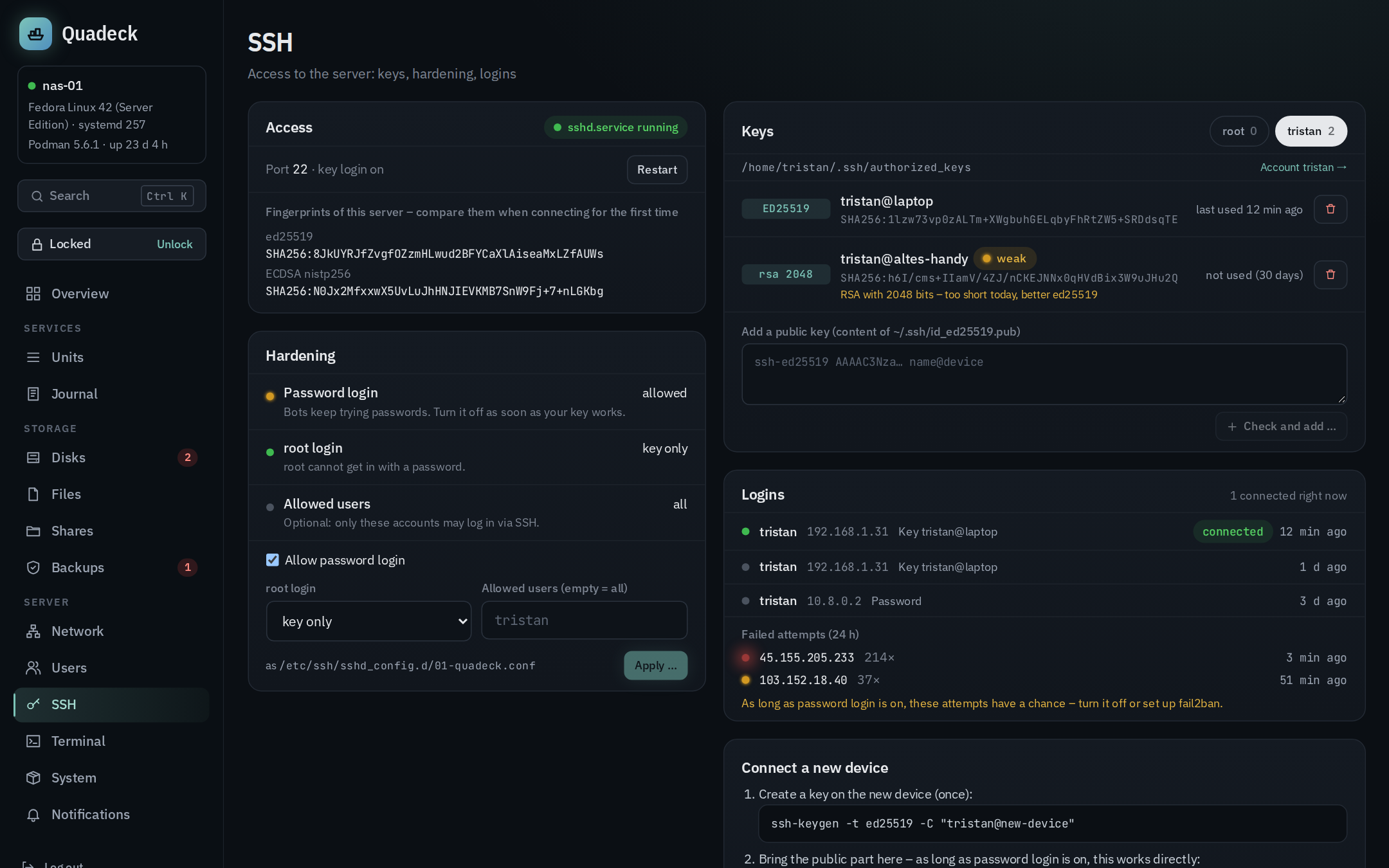Delete the tristan@altes-handy key with trash icon
Image resolution: width=1389 pixels, height=868 pixels.
(x=1330, y=275)
